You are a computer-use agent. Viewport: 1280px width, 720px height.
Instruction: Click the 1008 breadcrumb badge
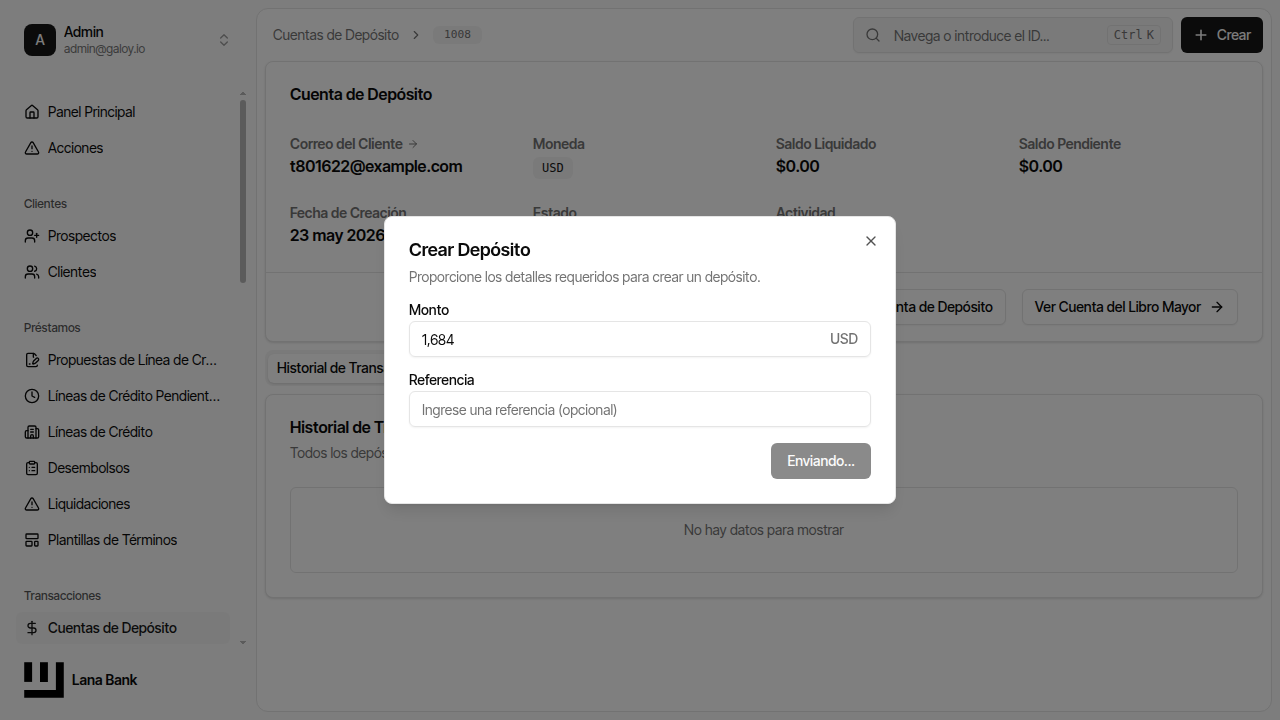(457, 35)
